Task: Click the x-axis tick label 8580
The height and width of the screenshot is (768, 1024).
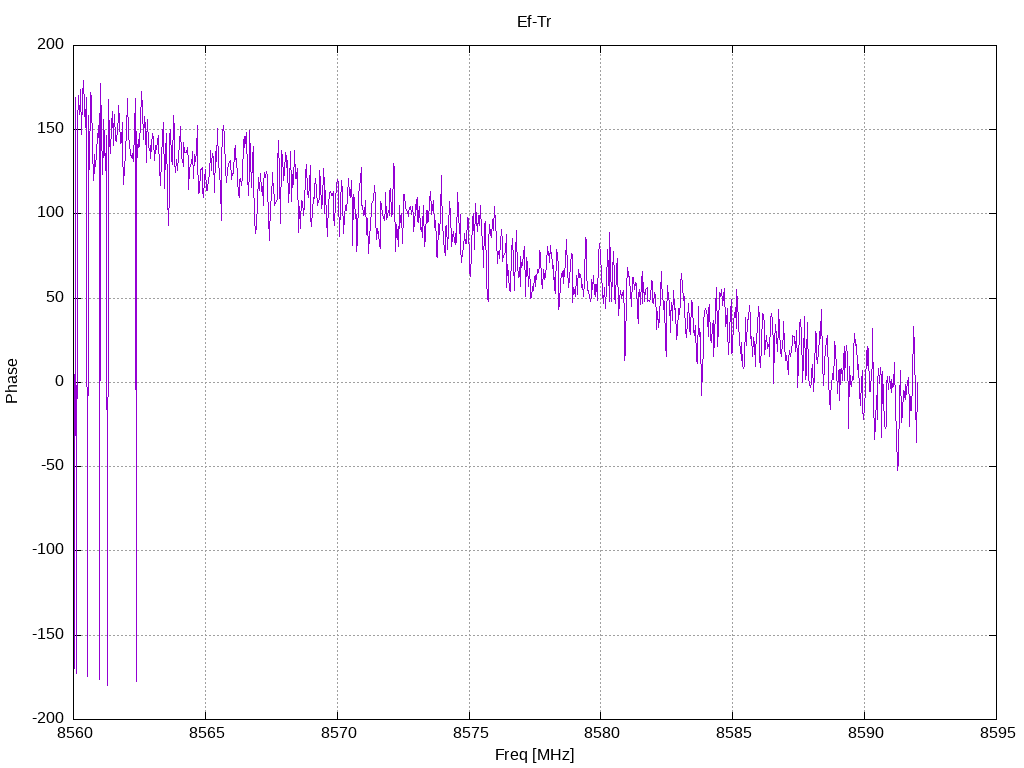Action: point(601,733)
